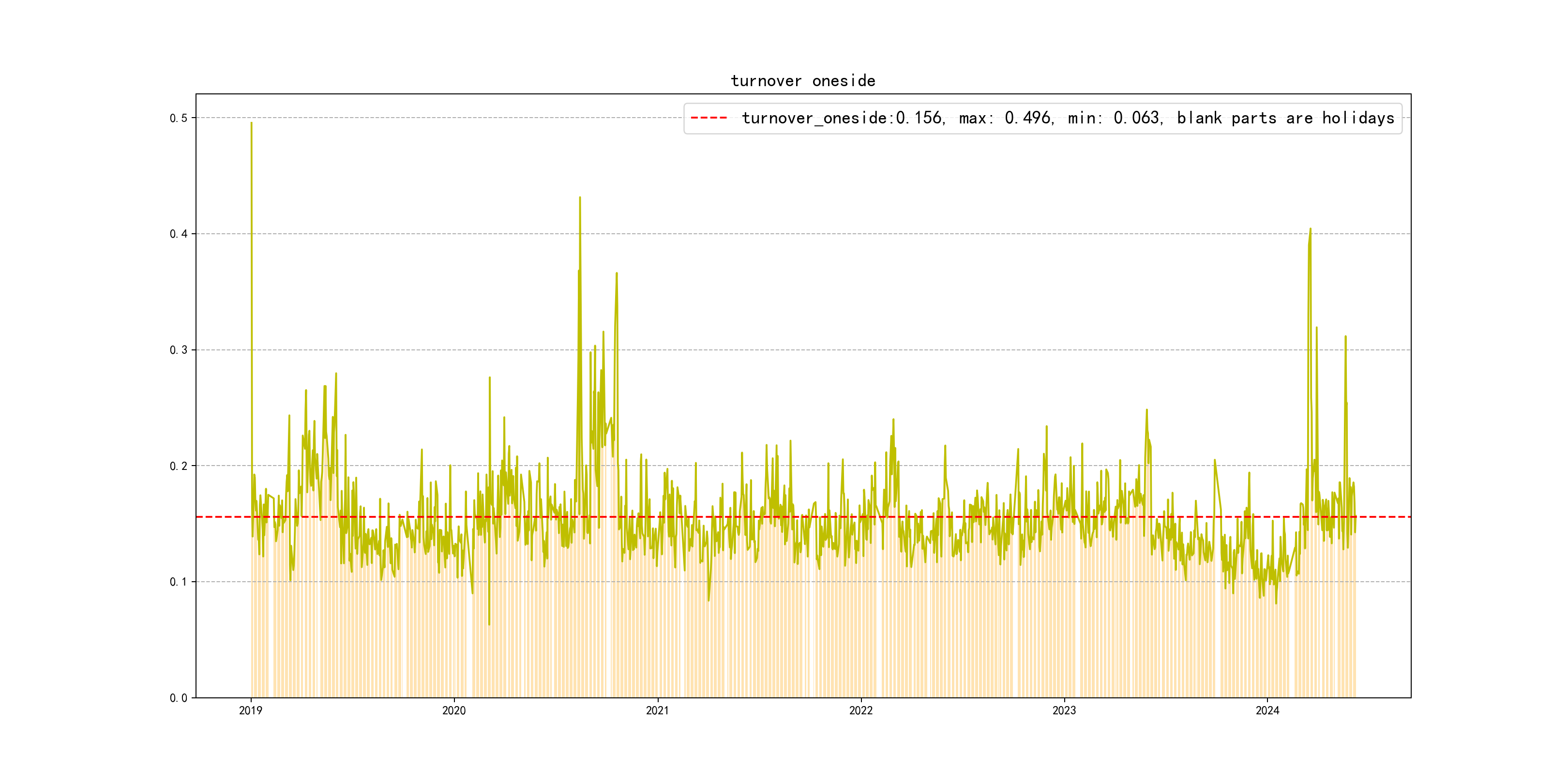Click the mid-2020 spike peak above 0.4

(579, 198)
